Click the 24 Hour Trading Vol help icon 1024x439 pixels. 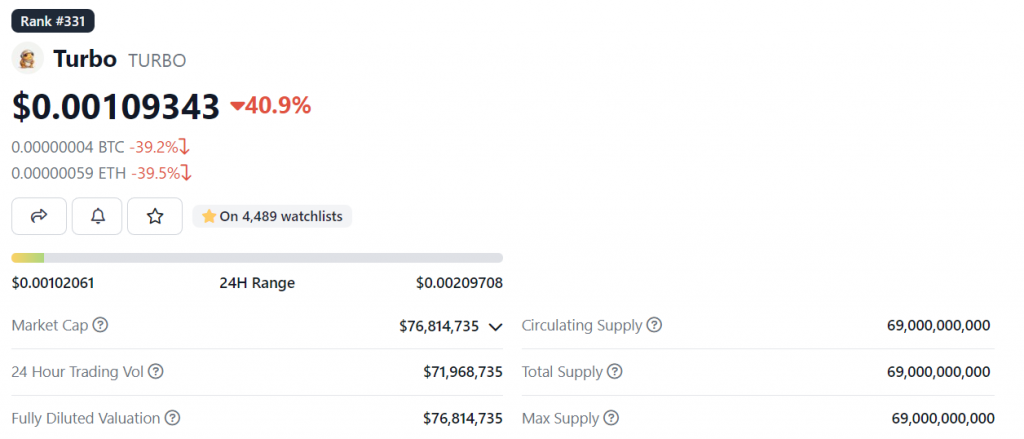click(x=155, y=372)
